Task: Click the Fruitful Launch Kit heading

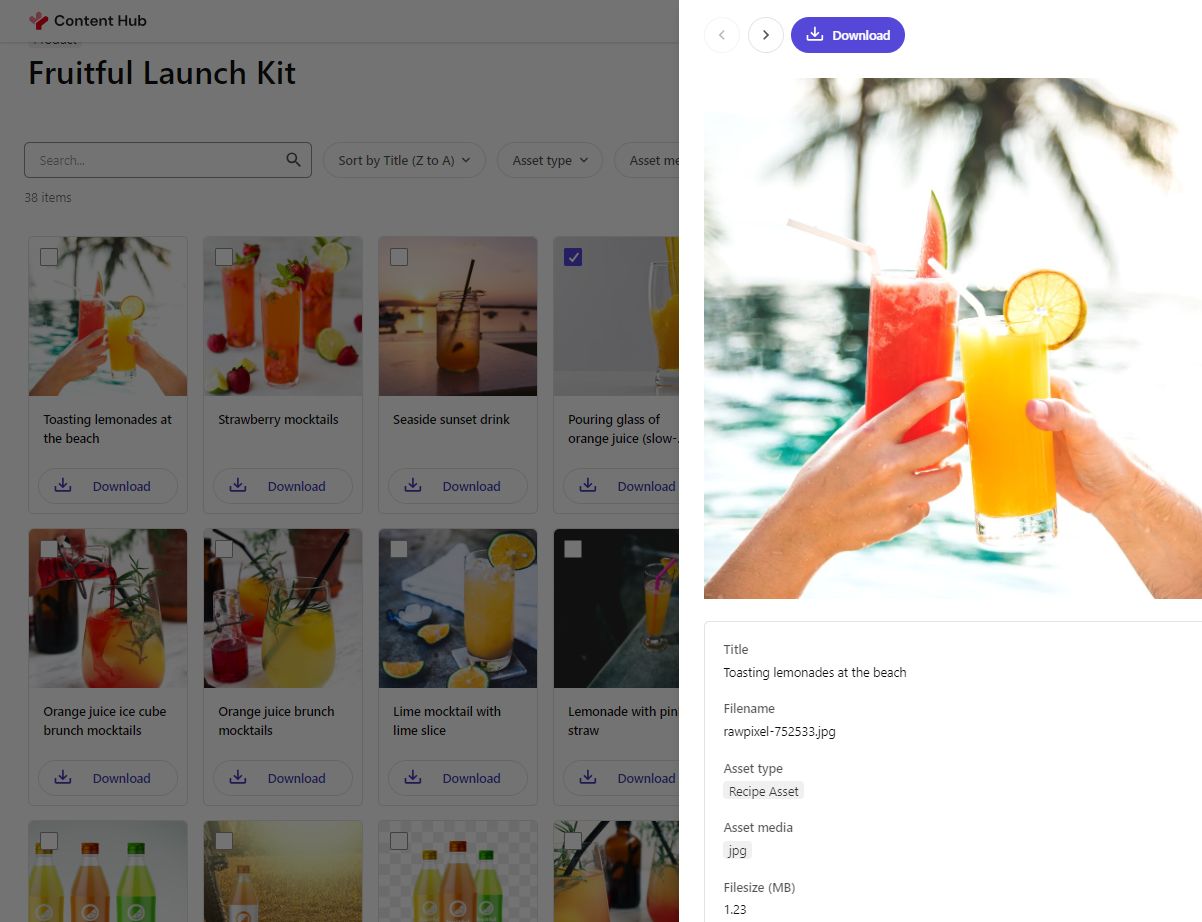Action: click(162, 73)
